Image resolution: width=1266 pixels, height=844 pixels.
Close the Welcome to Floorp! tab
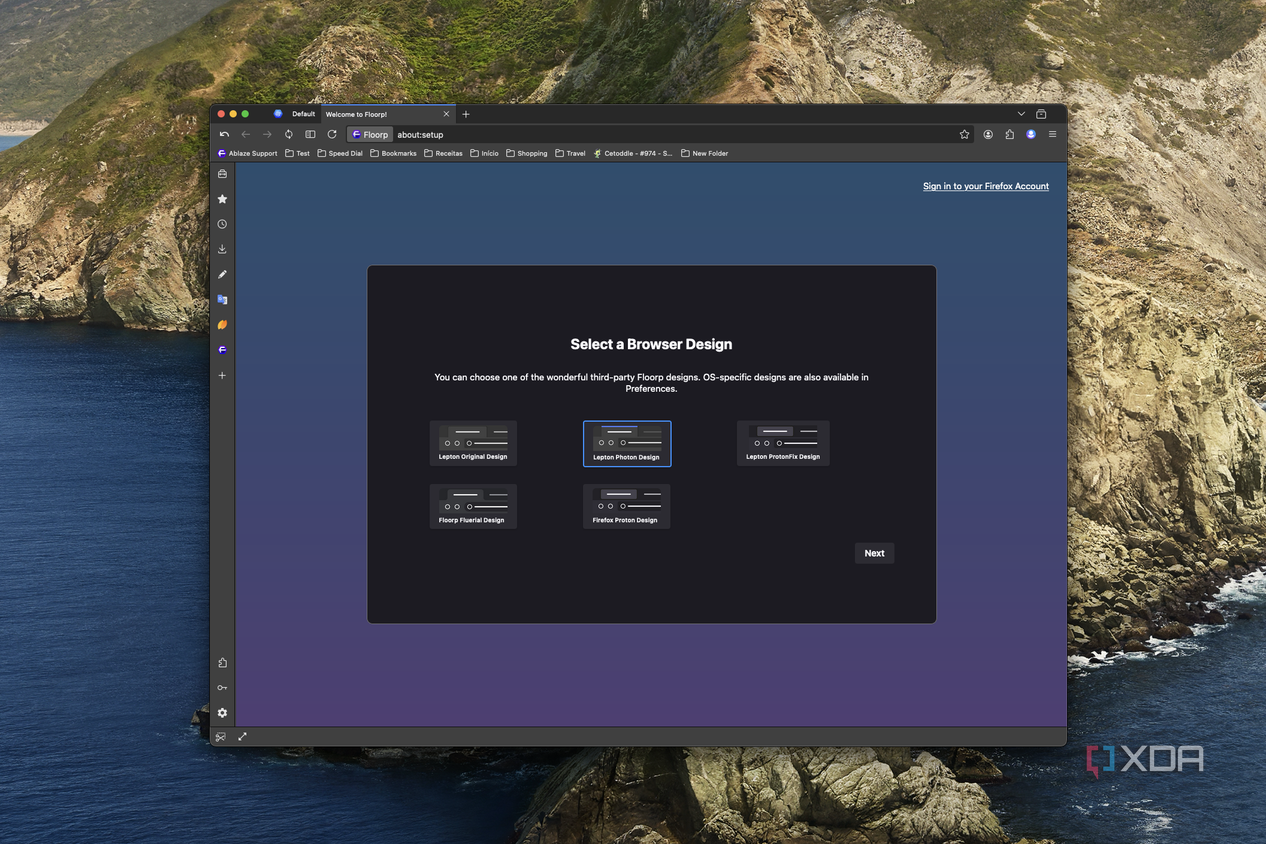click(446, 114)
